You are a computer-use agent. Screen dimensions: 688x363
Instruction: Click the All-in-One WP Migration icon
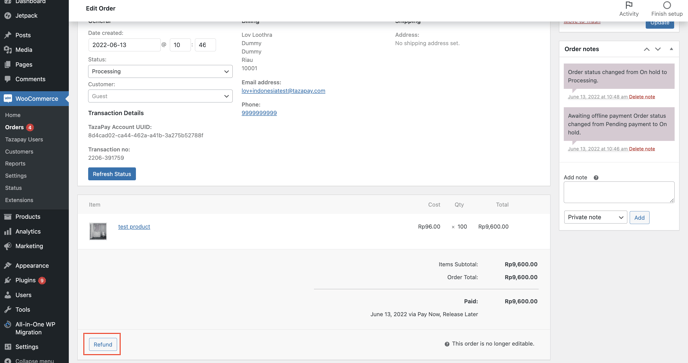(x=7, y=325)
